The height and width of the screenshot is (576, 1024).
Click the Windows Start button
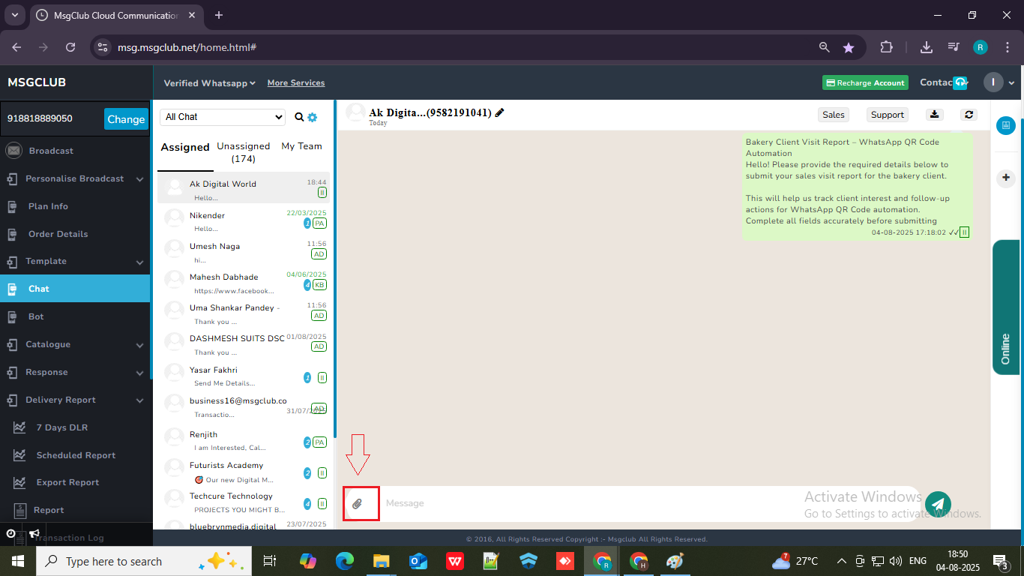[x=18, y=561]
